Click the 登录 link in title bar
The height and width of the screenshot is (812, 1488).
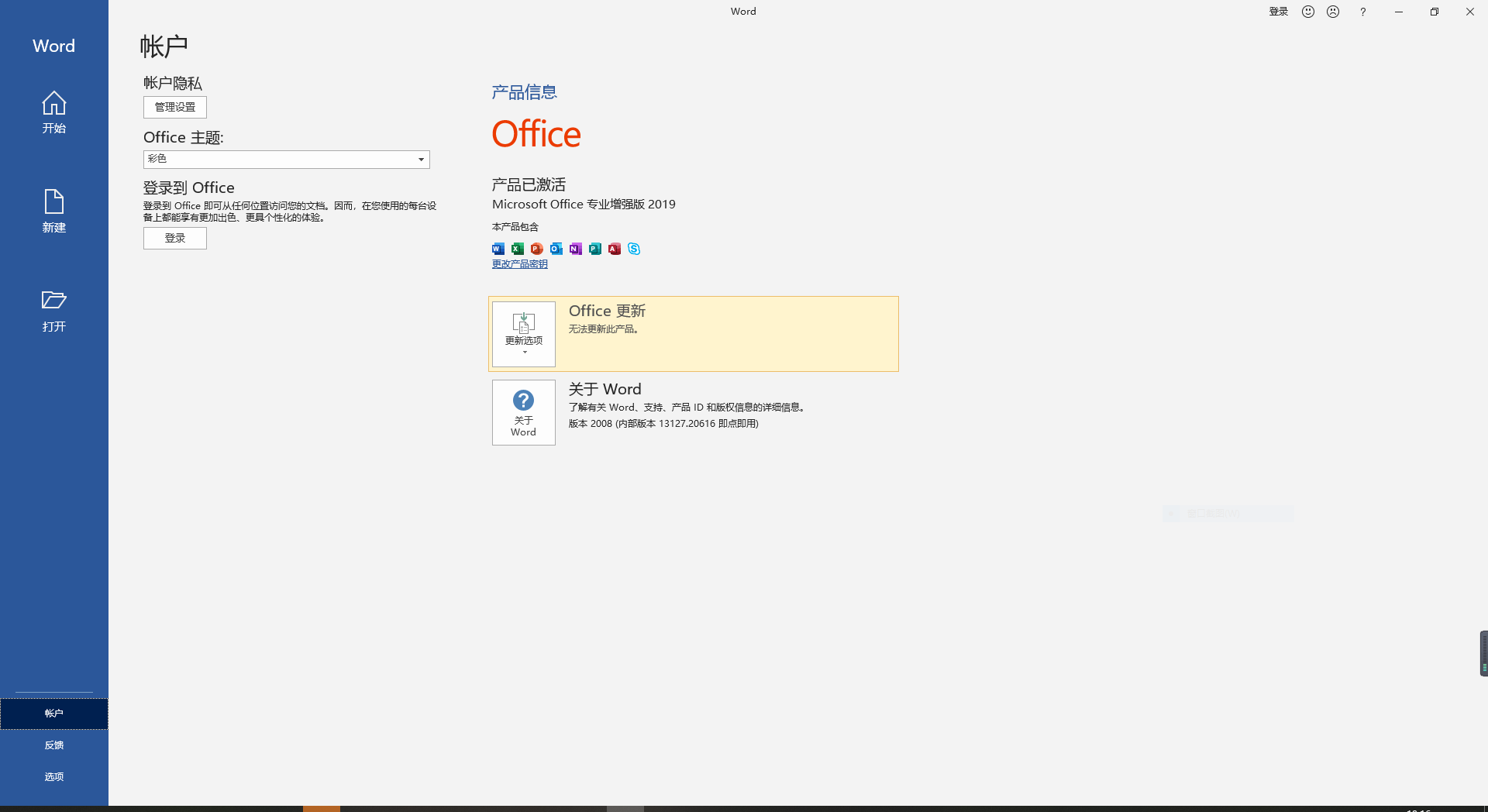click(1278, 12)
